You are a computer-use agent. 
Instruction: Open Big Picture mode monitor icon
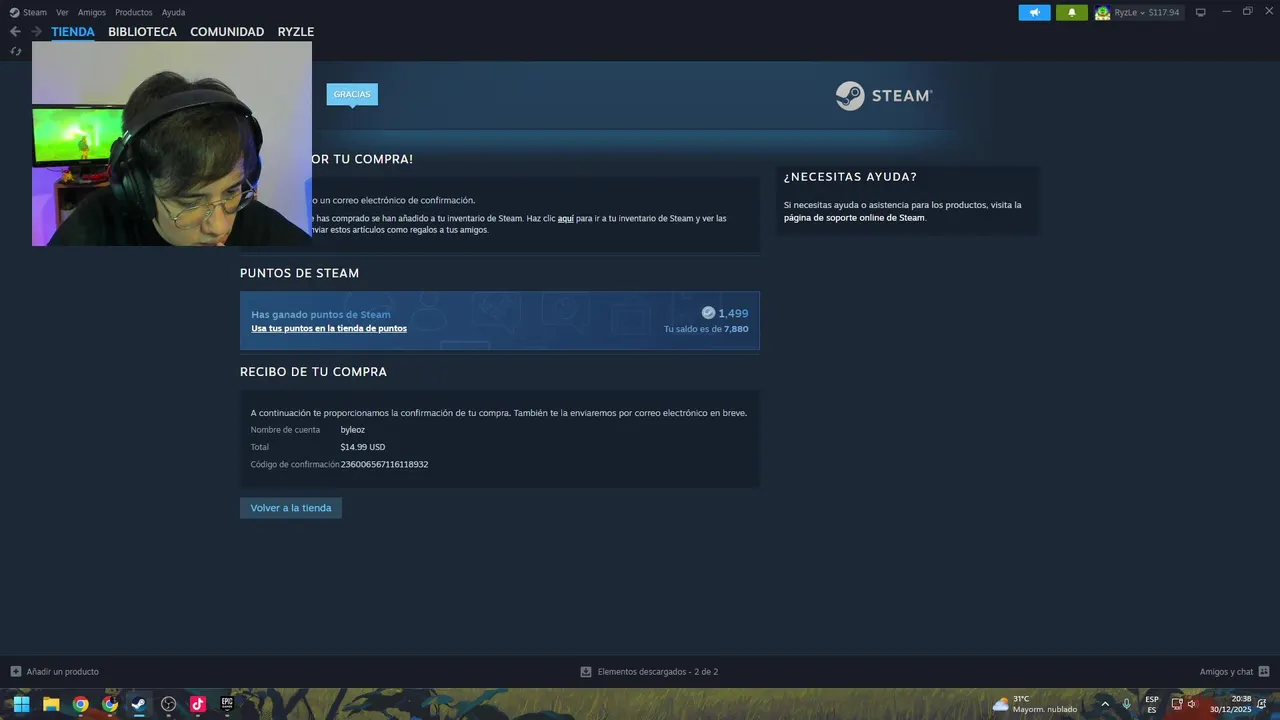point(1201,12)
